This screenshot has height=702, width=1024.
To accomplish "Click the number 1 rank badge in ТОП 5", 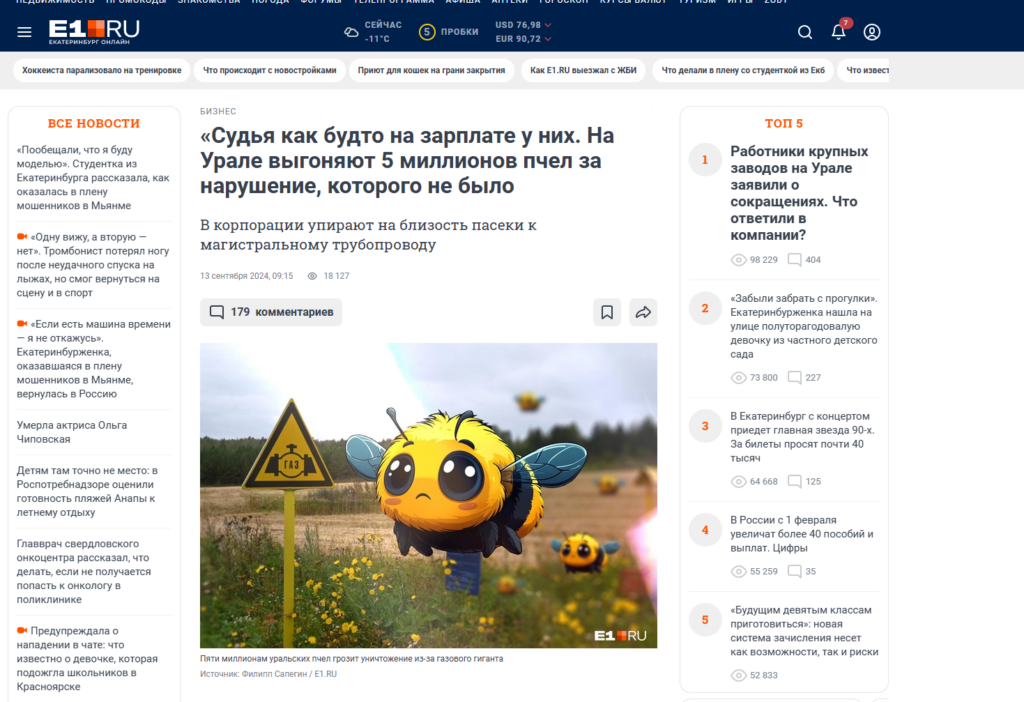I will pyautogui.click(x=705, y=160).
